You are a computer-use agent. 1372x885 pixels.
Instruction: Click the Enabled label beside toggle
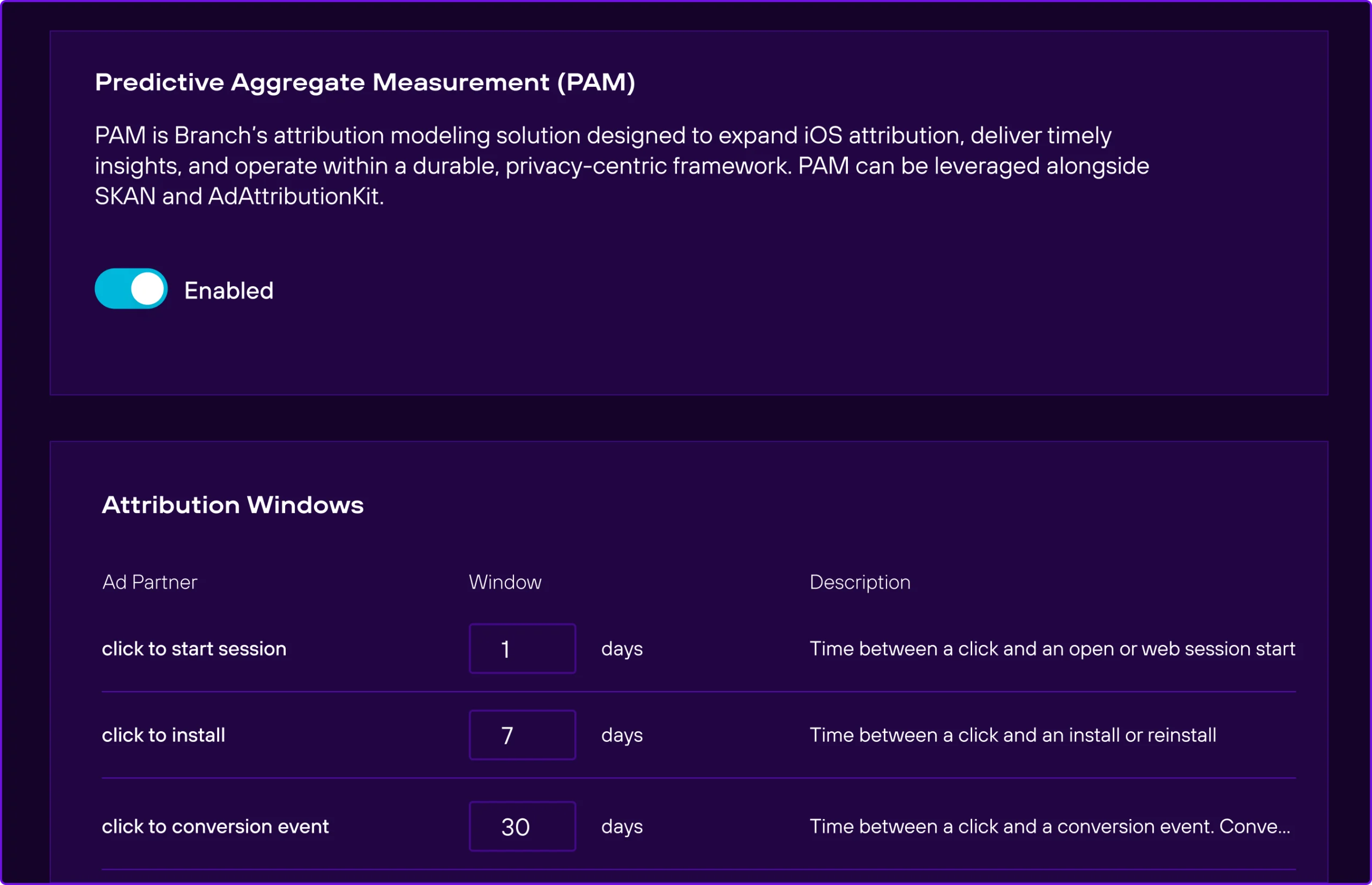[x=229, y=291]
